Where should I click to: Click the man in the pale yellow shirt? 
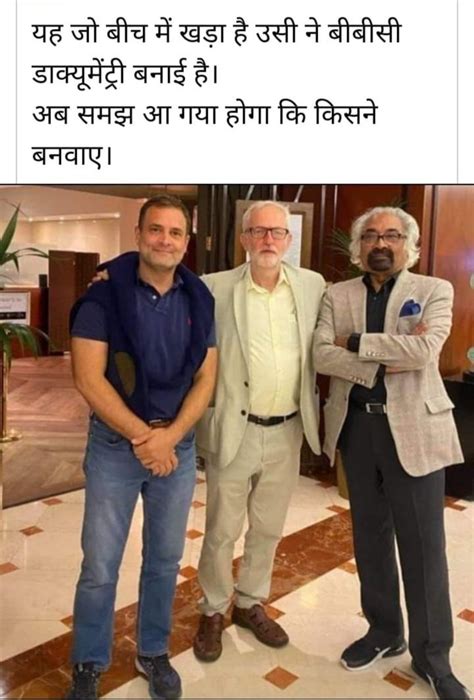coord(260,429)
